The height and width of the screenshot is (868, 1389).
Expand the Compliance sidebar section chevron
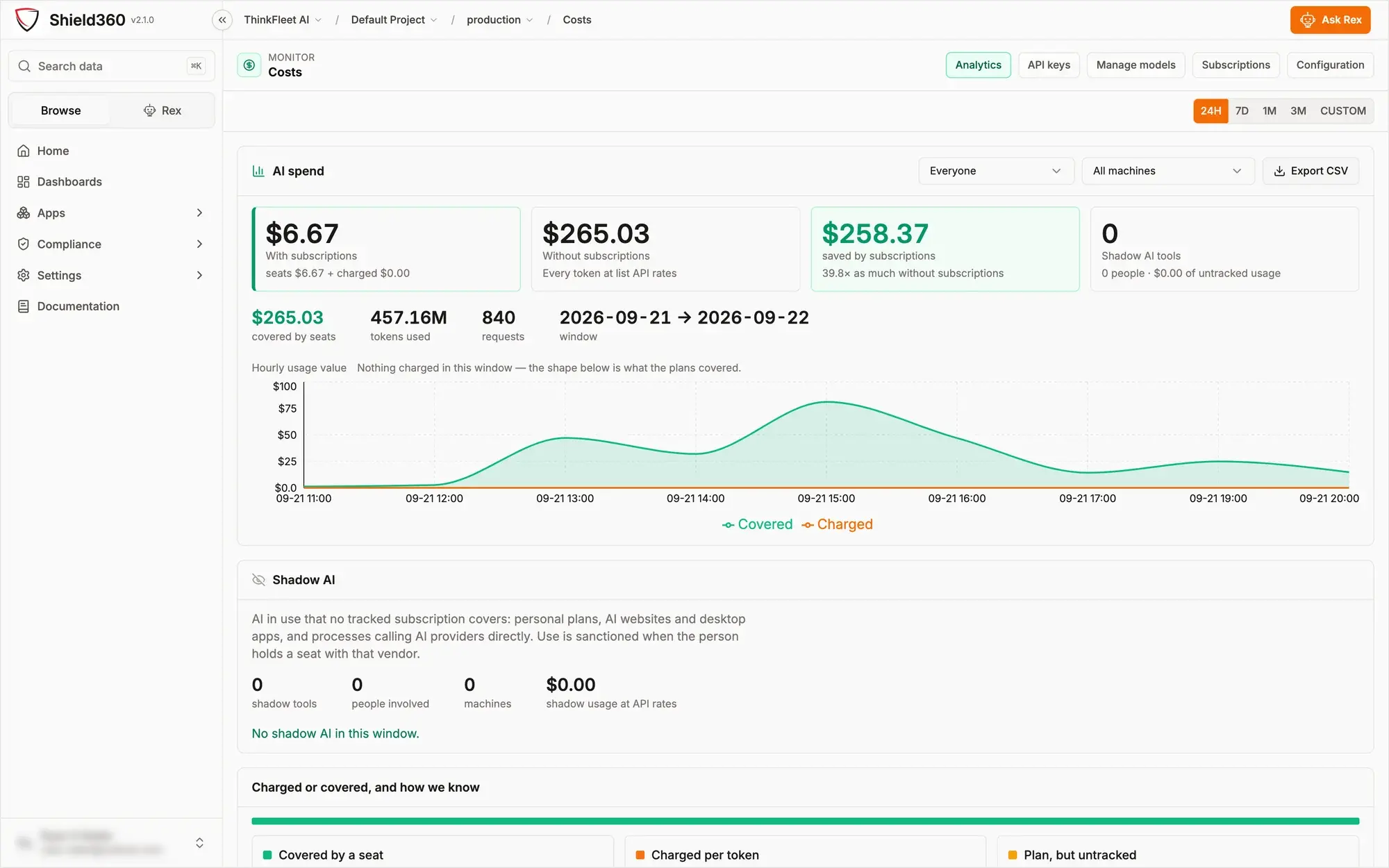pyautogui.click(x=199, y=244)
